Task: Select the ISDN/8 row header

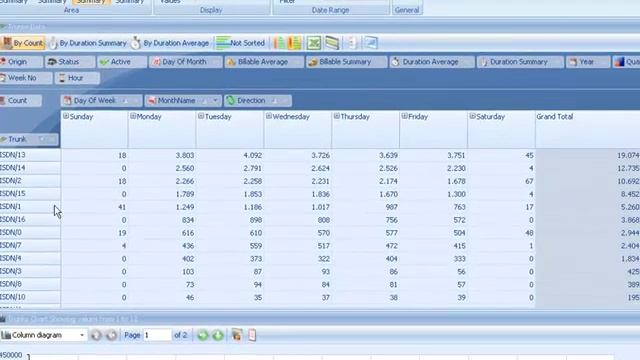Action: 30,284
